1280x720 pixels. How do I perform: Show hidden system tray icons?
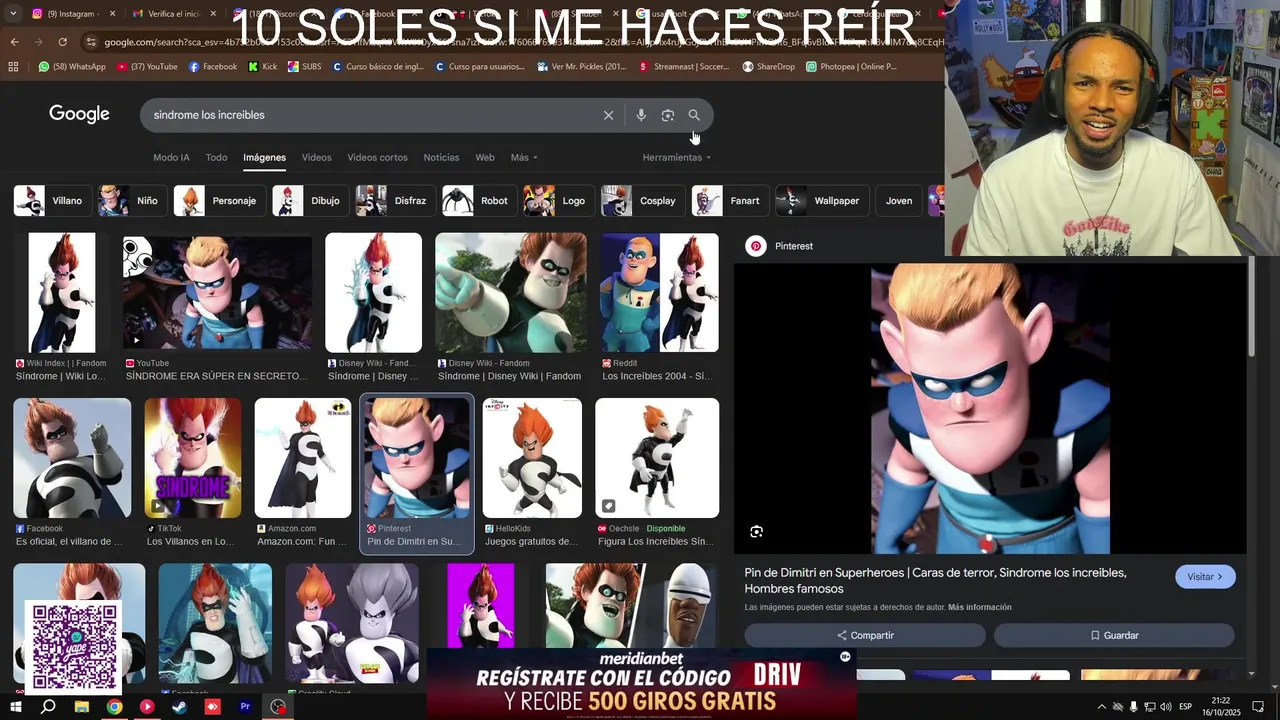1101,707
